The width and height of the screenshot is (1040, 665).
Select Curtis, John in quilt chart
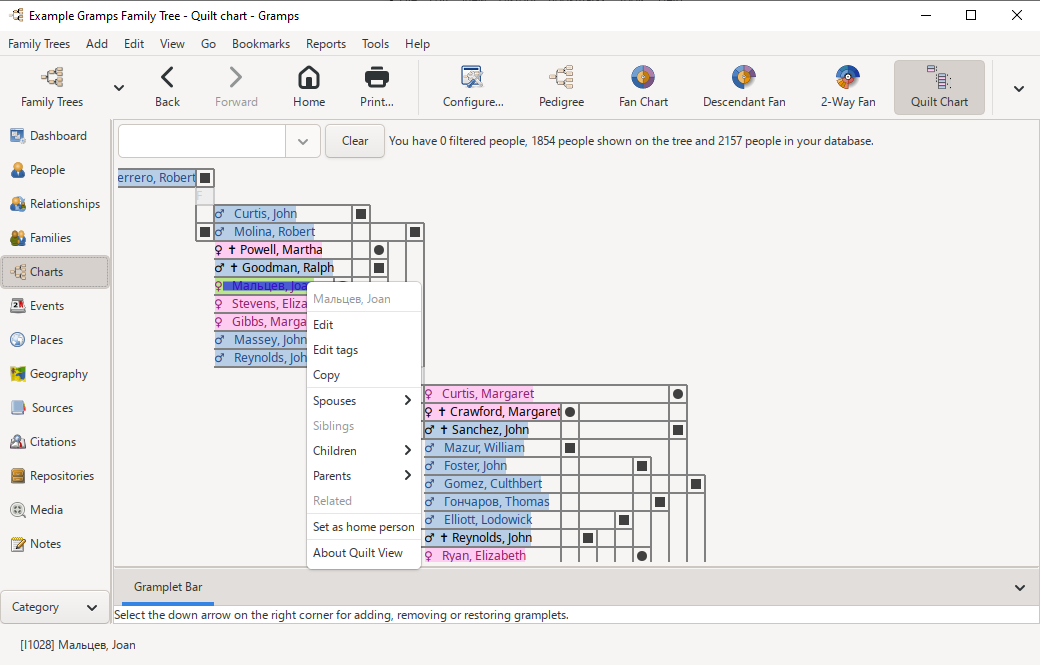[x=265, y=213]
